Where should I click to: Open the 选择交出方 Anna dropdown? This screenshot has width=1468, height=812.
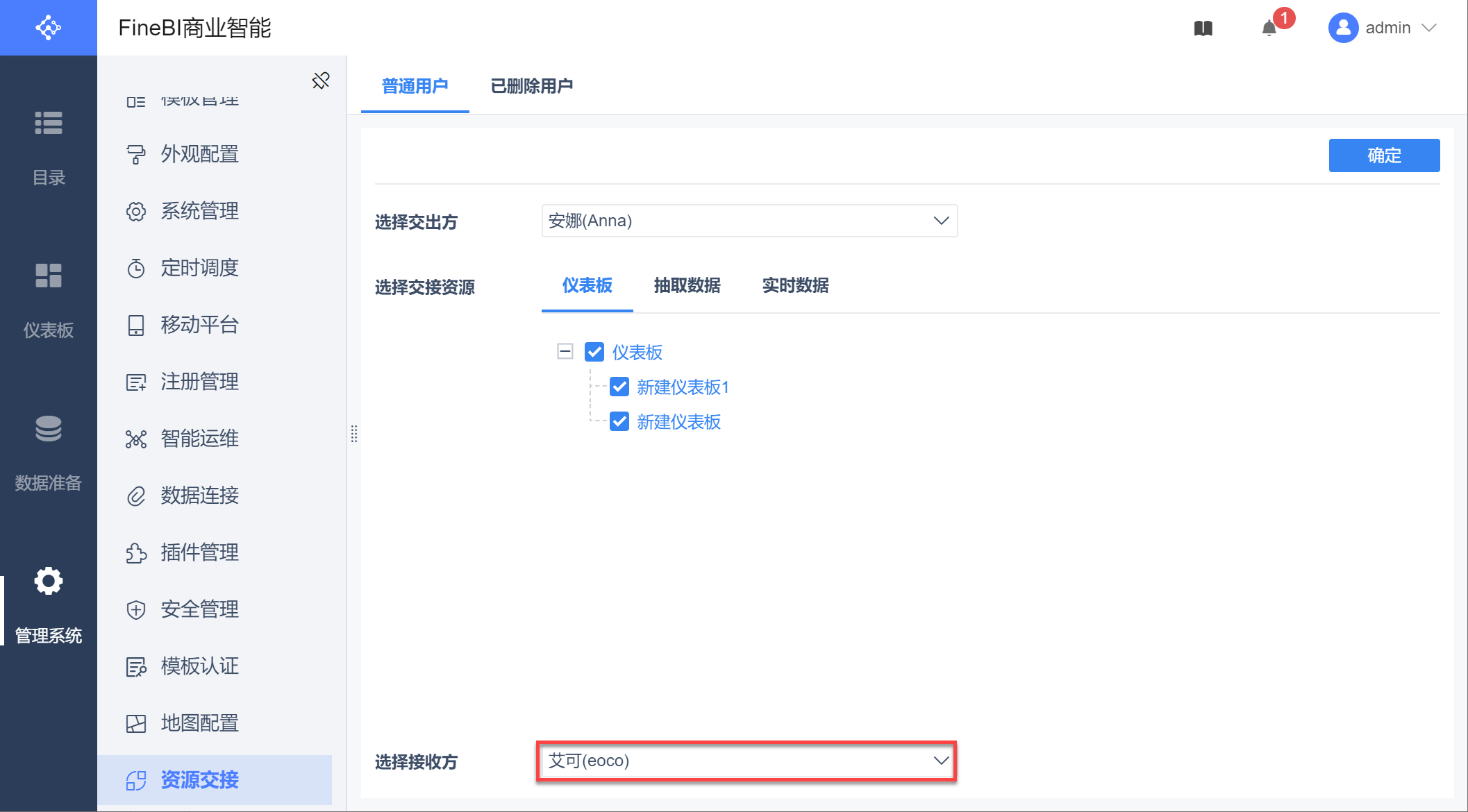[x=749, y=221]
